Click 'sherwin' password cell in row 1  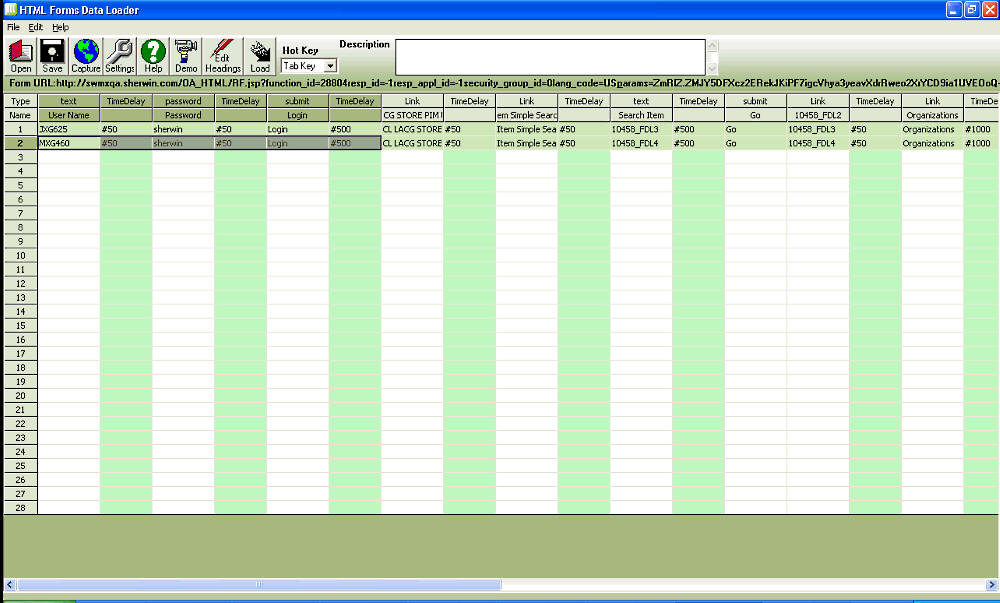183,129
